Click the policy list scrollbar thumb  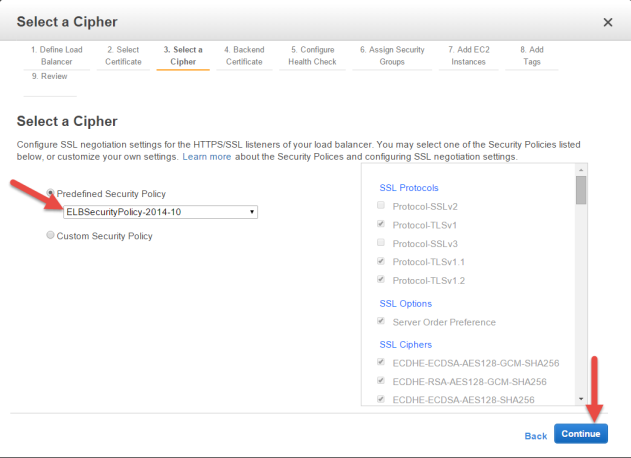[581, 190]
